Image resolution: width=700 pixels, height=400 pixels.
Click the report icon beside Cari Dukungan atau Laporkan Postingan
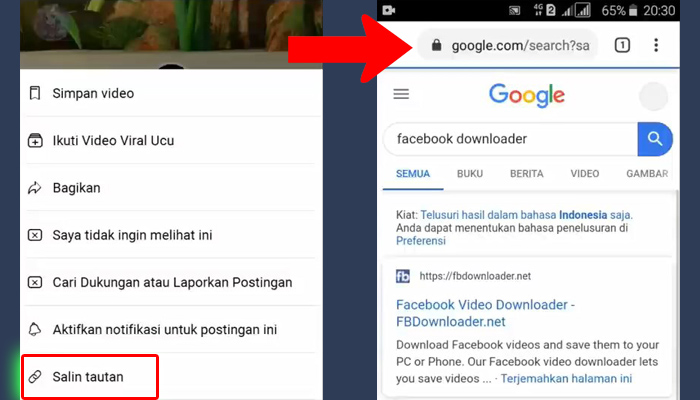point(35,283)
